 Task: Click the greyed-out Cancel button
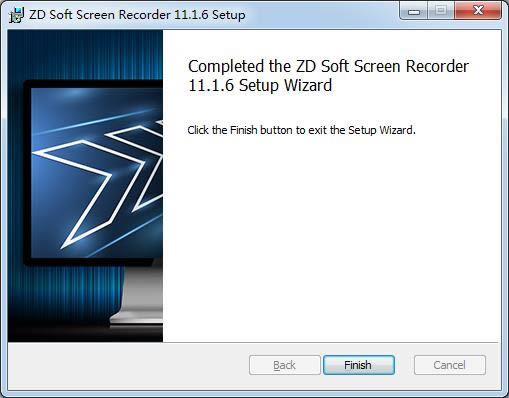click(450, 365)
